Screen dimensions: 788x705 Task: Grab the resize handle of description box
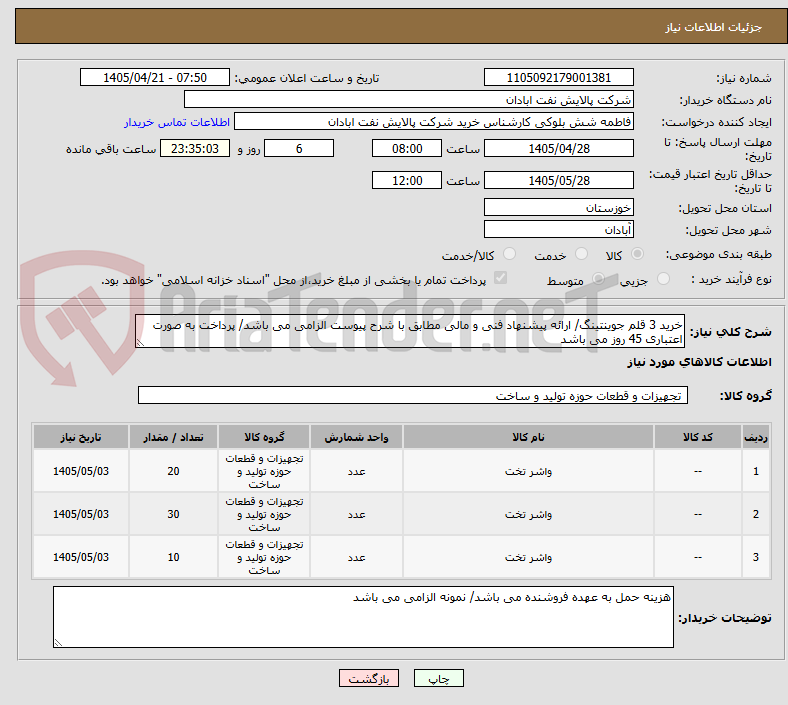click(x=140, y=343)
